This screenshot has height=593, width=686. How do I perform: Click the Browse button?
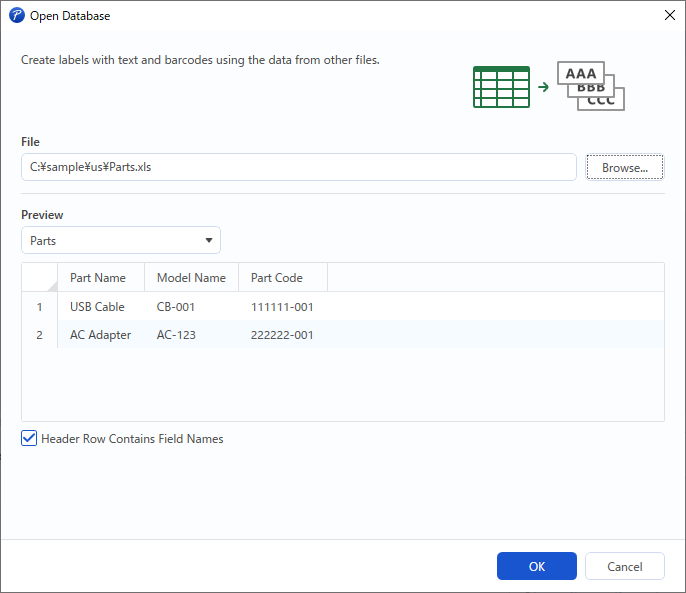tap(625, 168)
